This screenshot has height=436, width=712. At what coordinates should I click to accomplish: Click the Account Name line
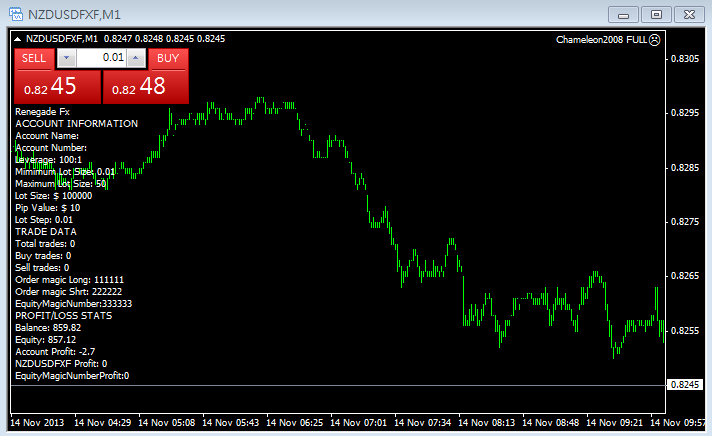47,136
